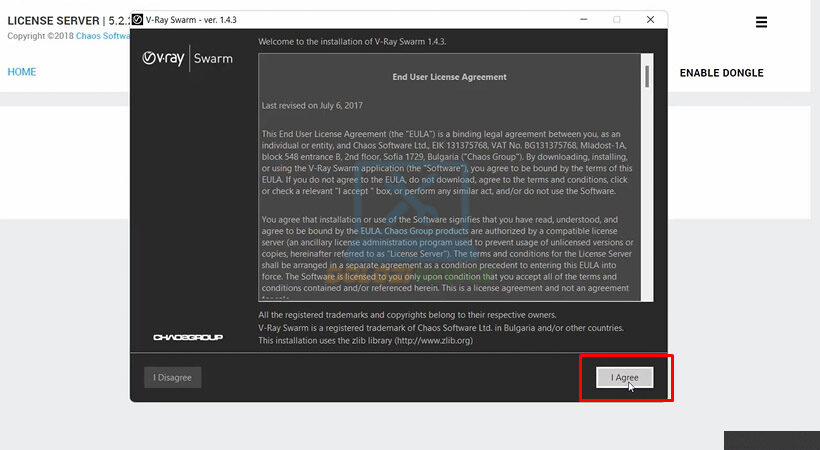Click the Chaos Group logo in installer

pos(187,337)
